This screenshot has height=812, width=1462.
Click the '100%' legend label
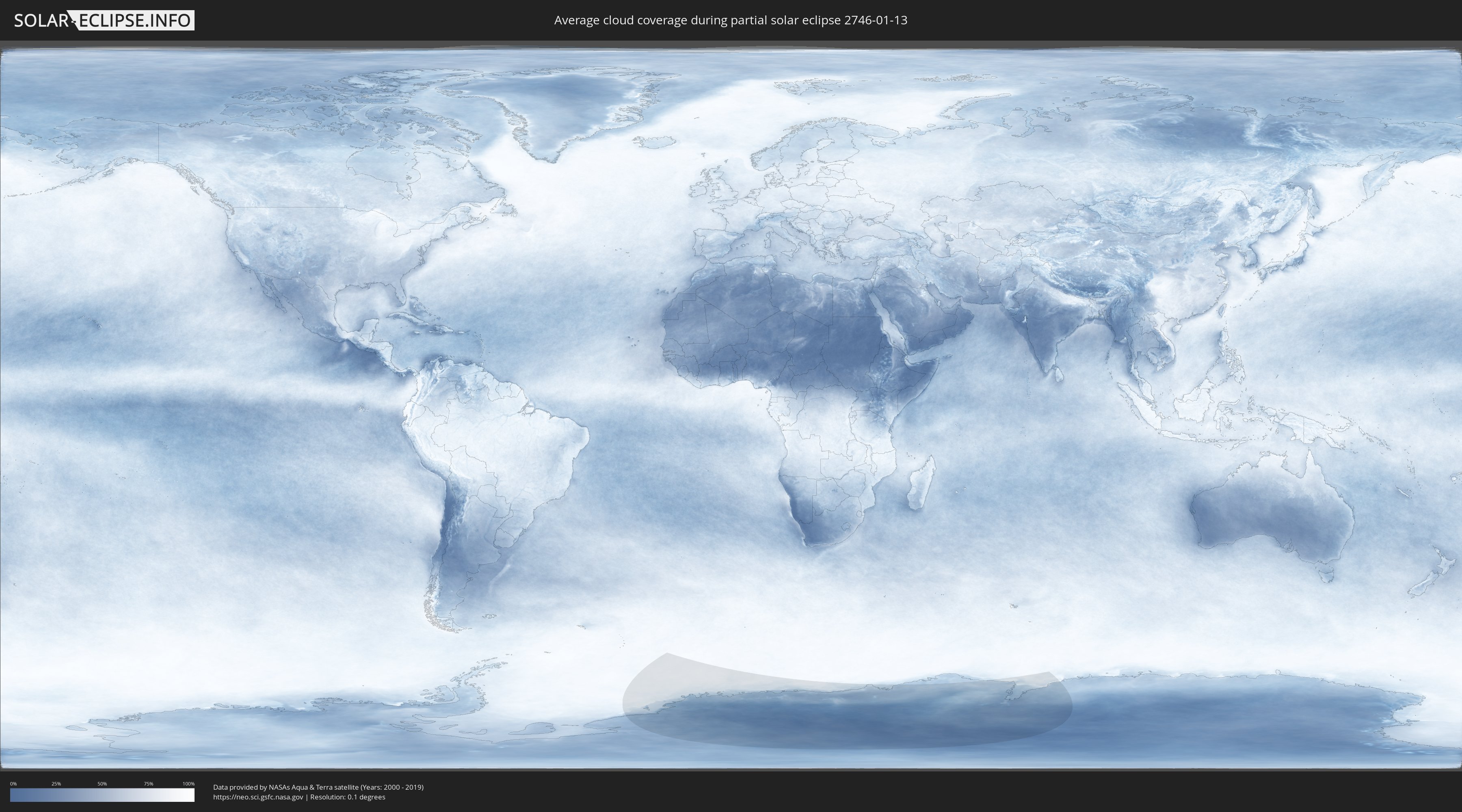(188, 784)
